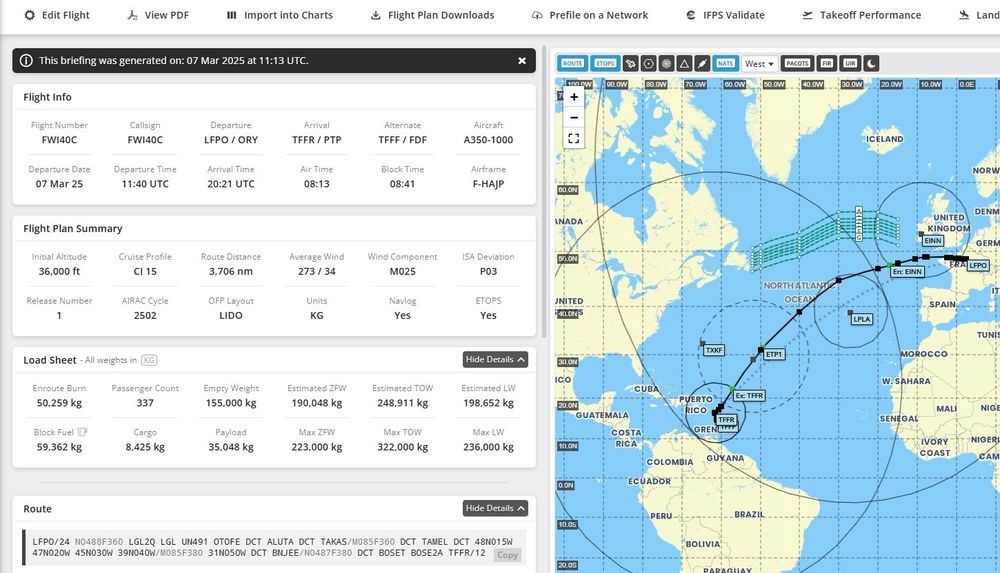The image size is (1000, 573).
Task: Show the PACOTS tracks on map
Action: point(797,63)
